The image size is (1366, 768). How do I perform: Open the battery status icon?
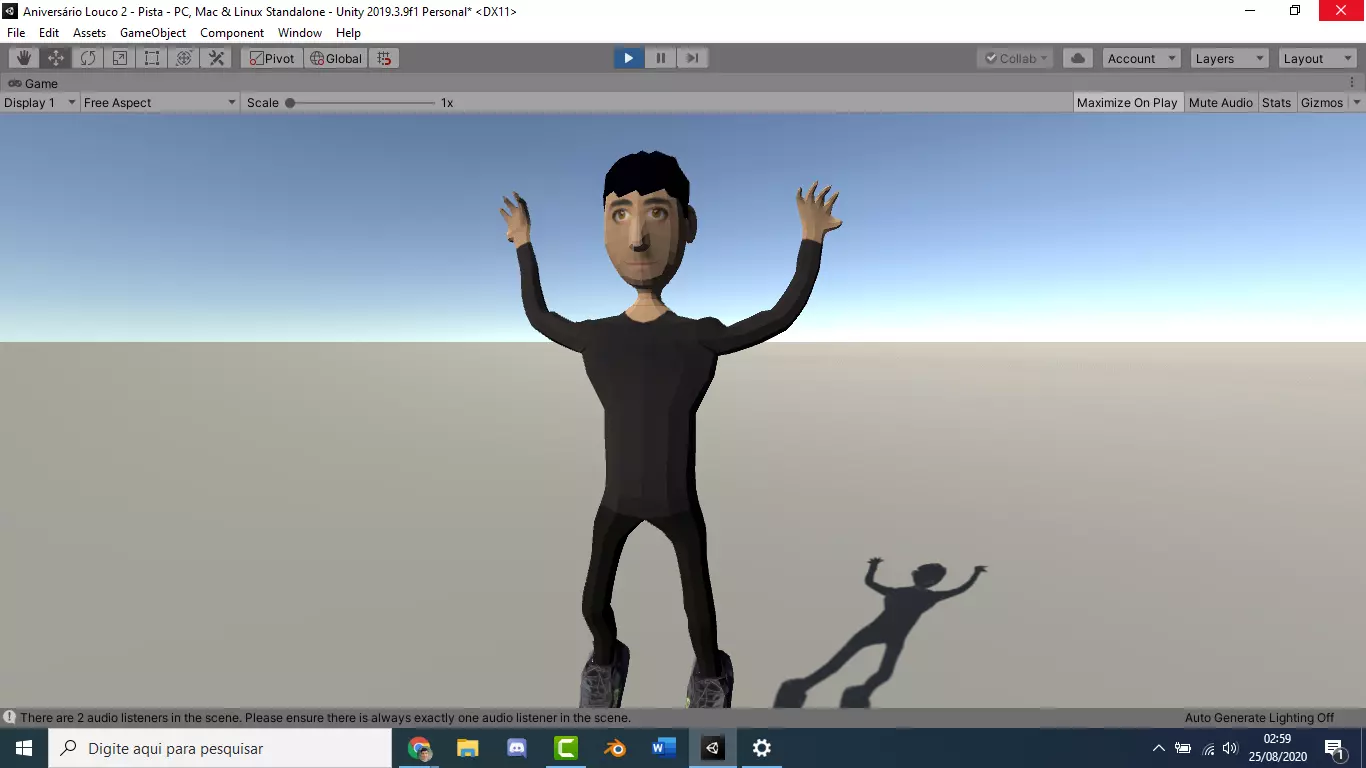(x=1183, y=748)
